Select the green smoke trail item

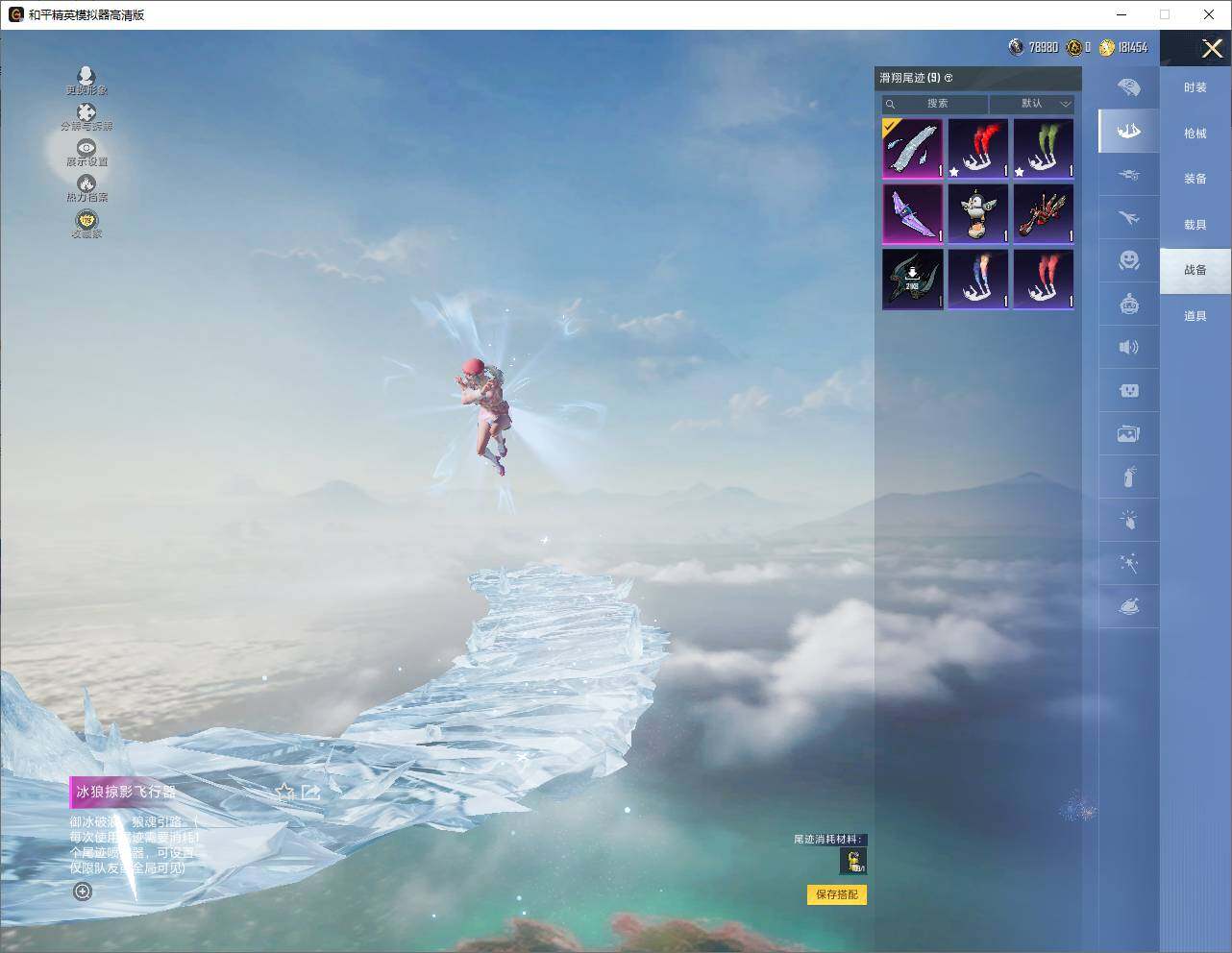[1044, 148]
